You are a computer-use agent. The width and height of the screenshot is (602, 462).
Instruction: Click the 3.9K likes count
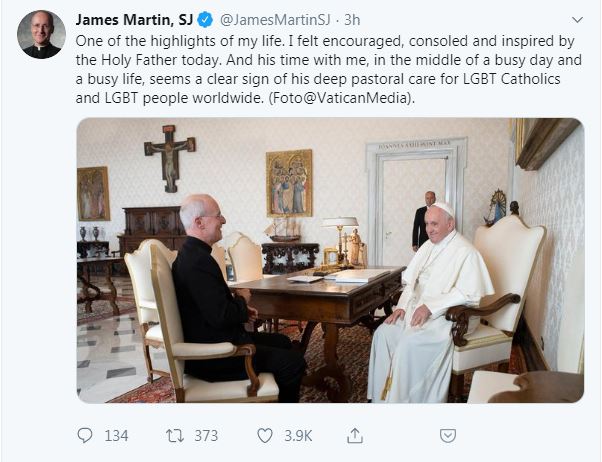click(x=298, y=435)
